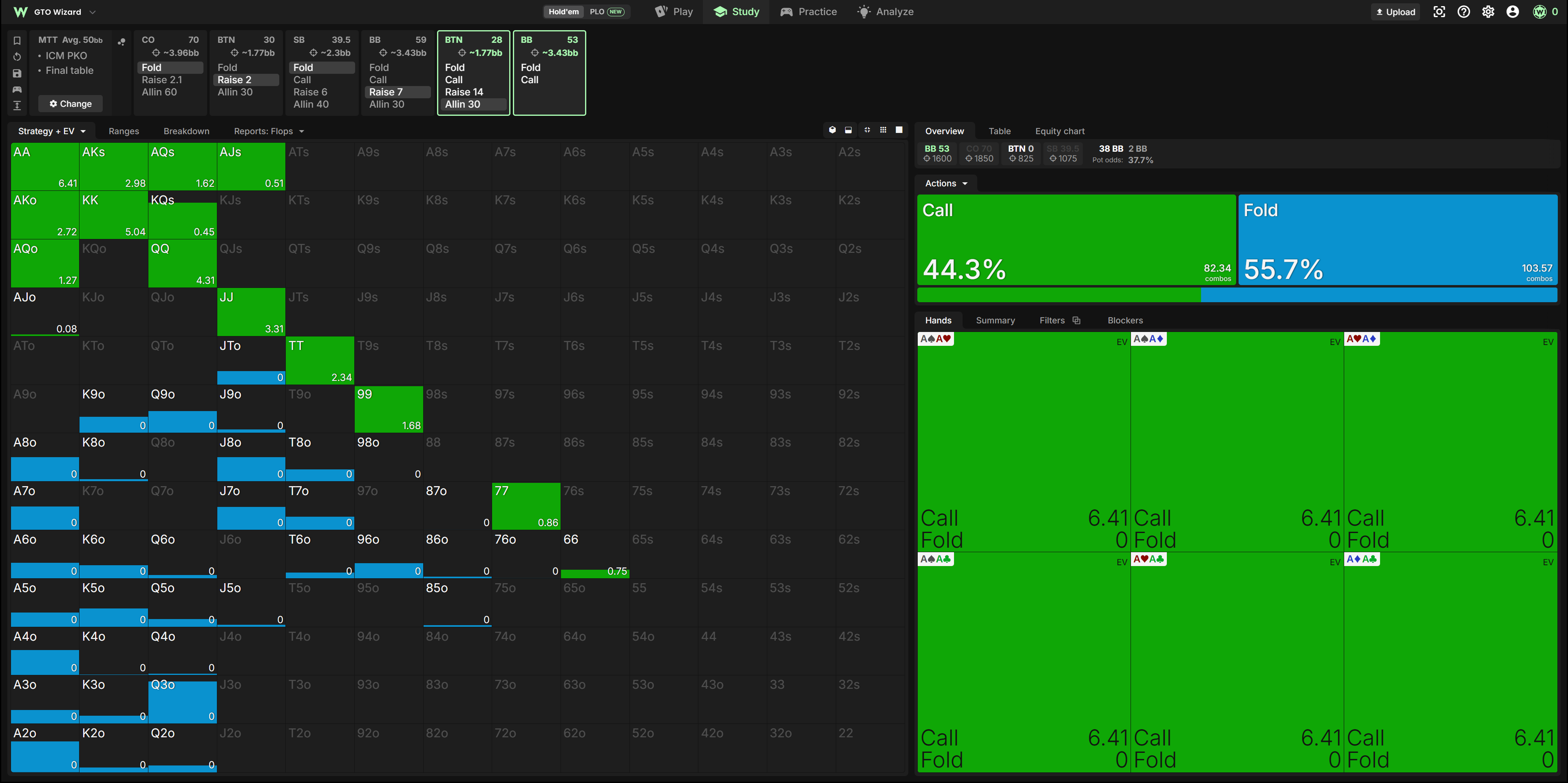Open settings gear icon in top bar
This screenshot has width=1568, height=783.
(x=1488, y=11)
